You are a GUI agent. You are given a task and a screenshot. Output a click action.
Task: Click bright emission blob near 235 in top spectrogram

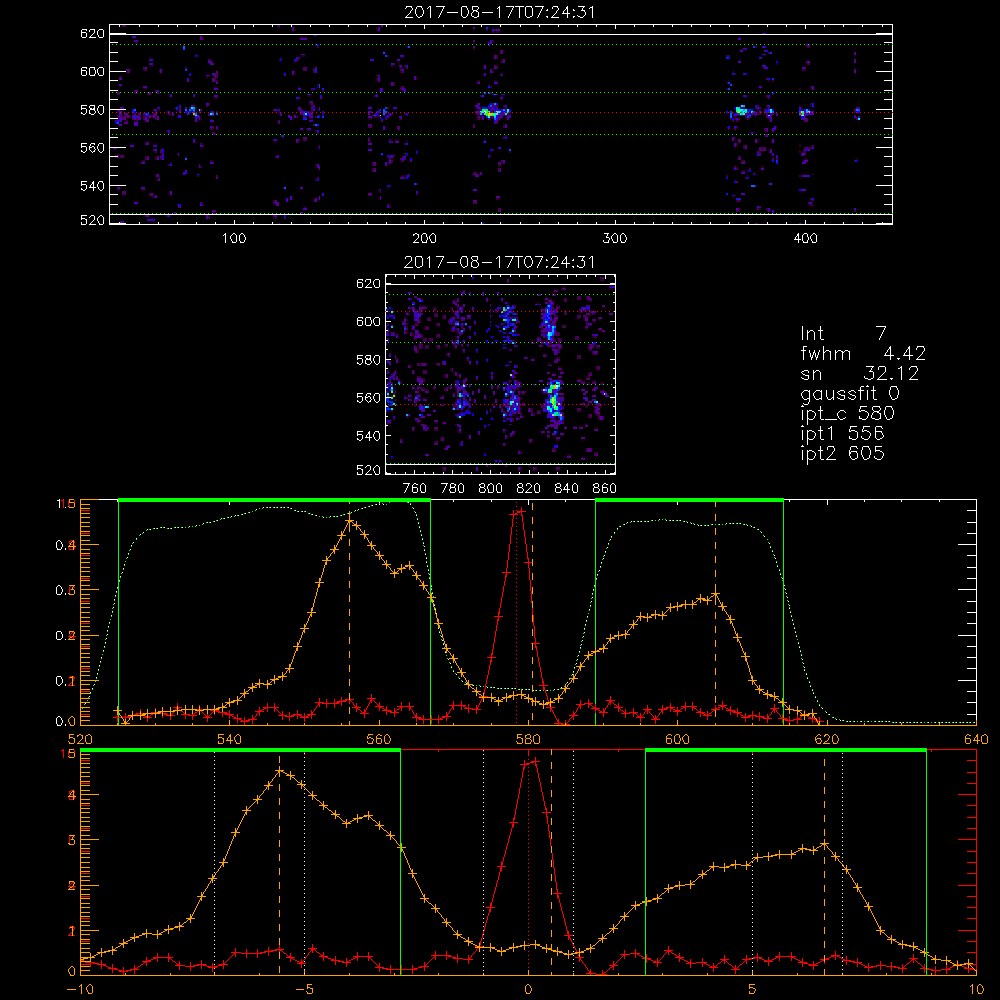491,112
